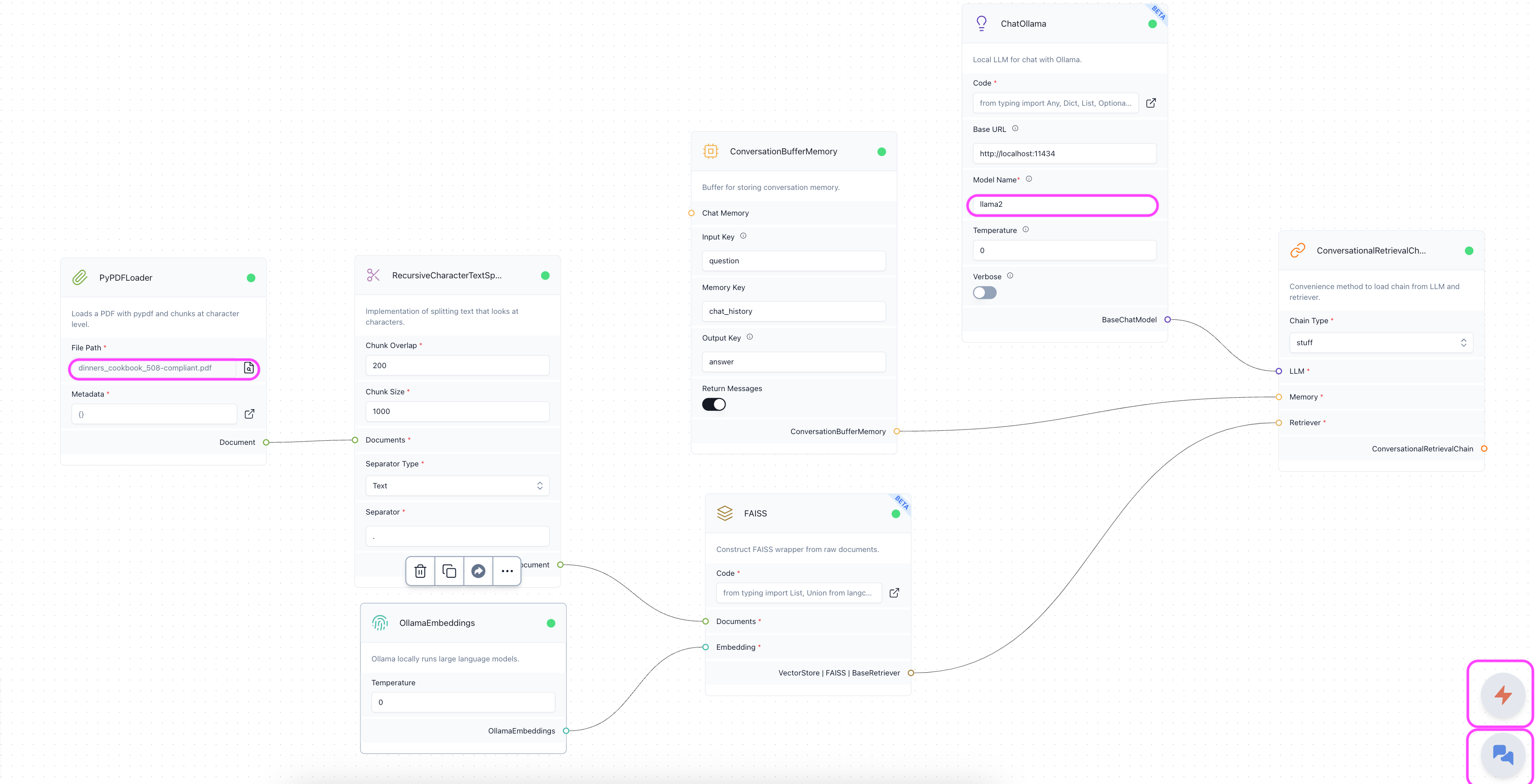Click the duplicate node icon
This screenshot has height=784, width=1537.
[x=449, y=571]
